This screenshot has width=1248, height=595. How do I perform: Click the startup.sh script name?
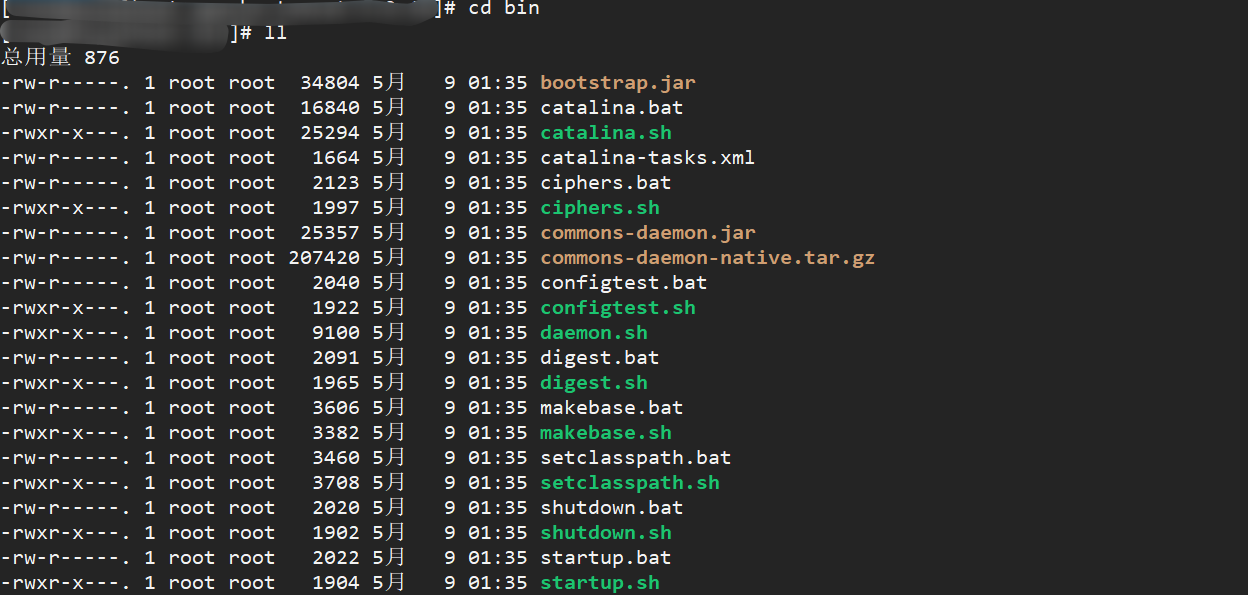click(x=599, y=583)
